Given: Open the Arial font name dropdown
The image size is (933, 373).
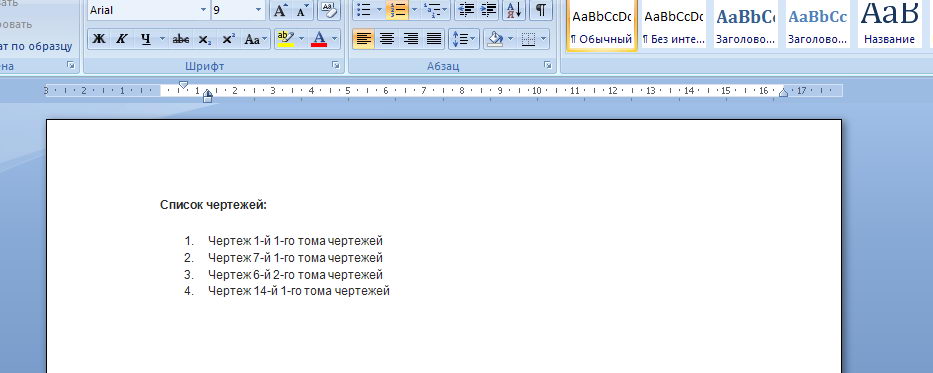Looking at the screenshot, I should (x=203, y=10).
